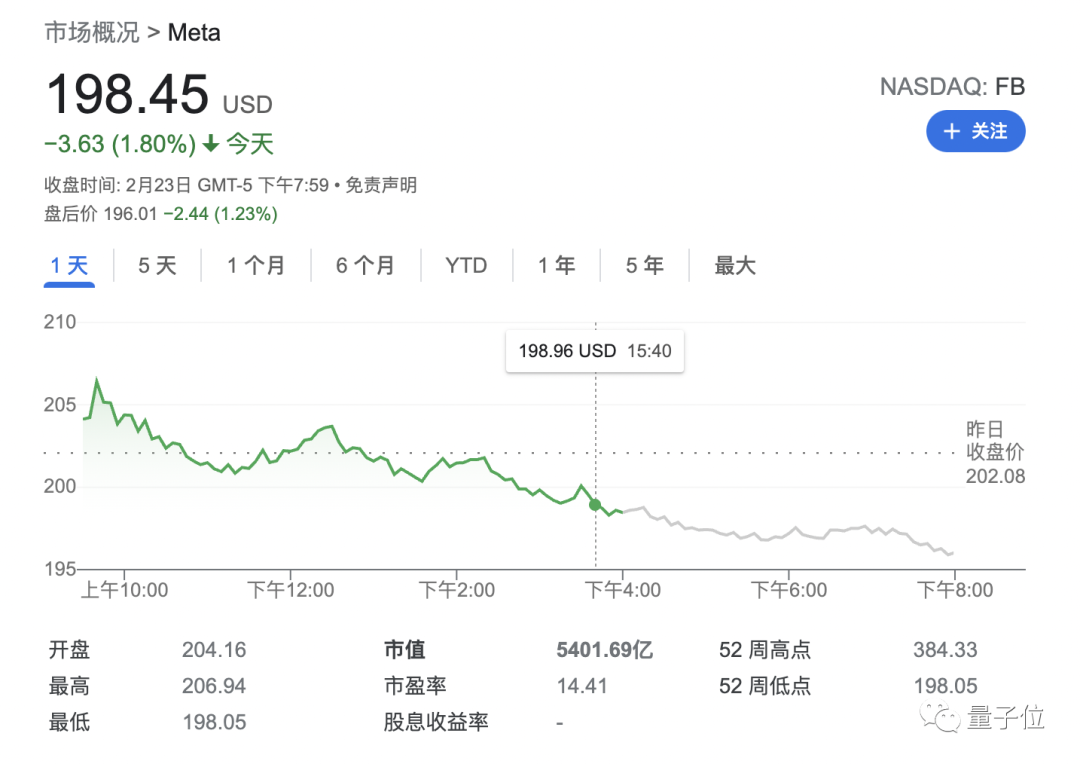Click the plus icon in the 关注 button
Screen dimensions: 1080x764
[951, 132]
